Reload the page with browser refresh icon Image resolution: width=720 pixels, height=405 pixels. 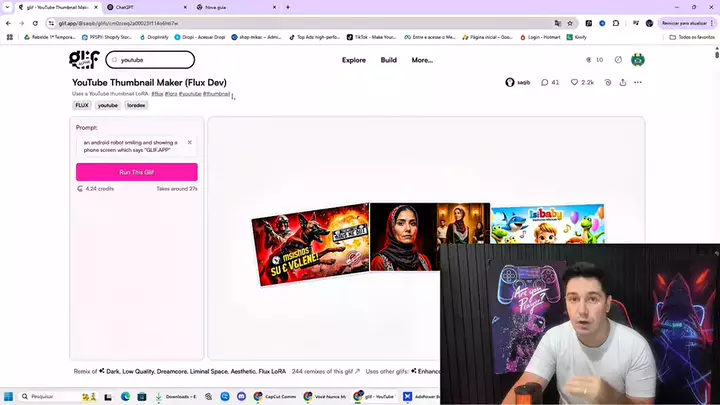(36, 22)
